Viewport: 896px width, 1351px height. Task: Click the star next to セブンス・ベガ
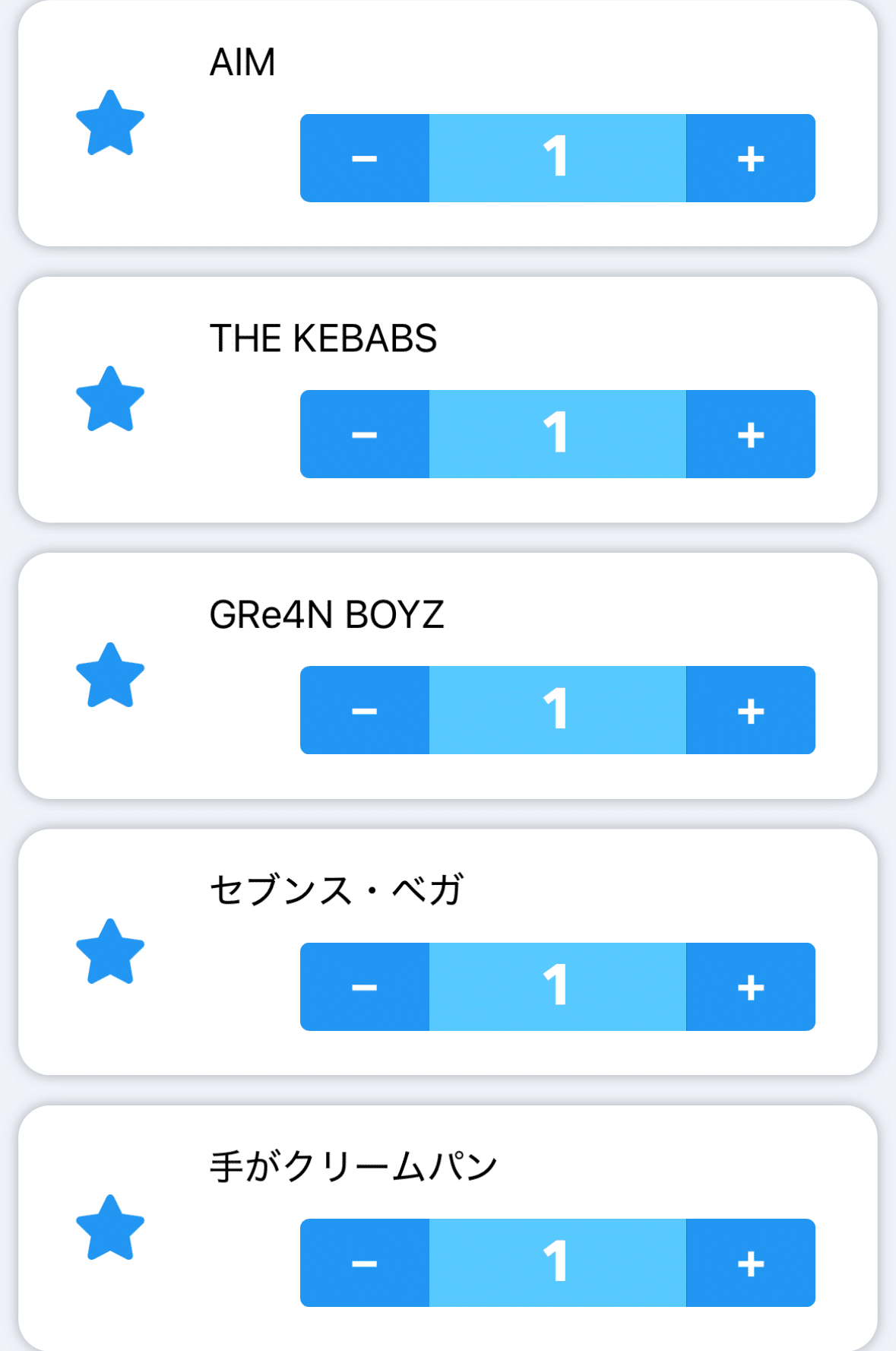[x=110, y=952]
